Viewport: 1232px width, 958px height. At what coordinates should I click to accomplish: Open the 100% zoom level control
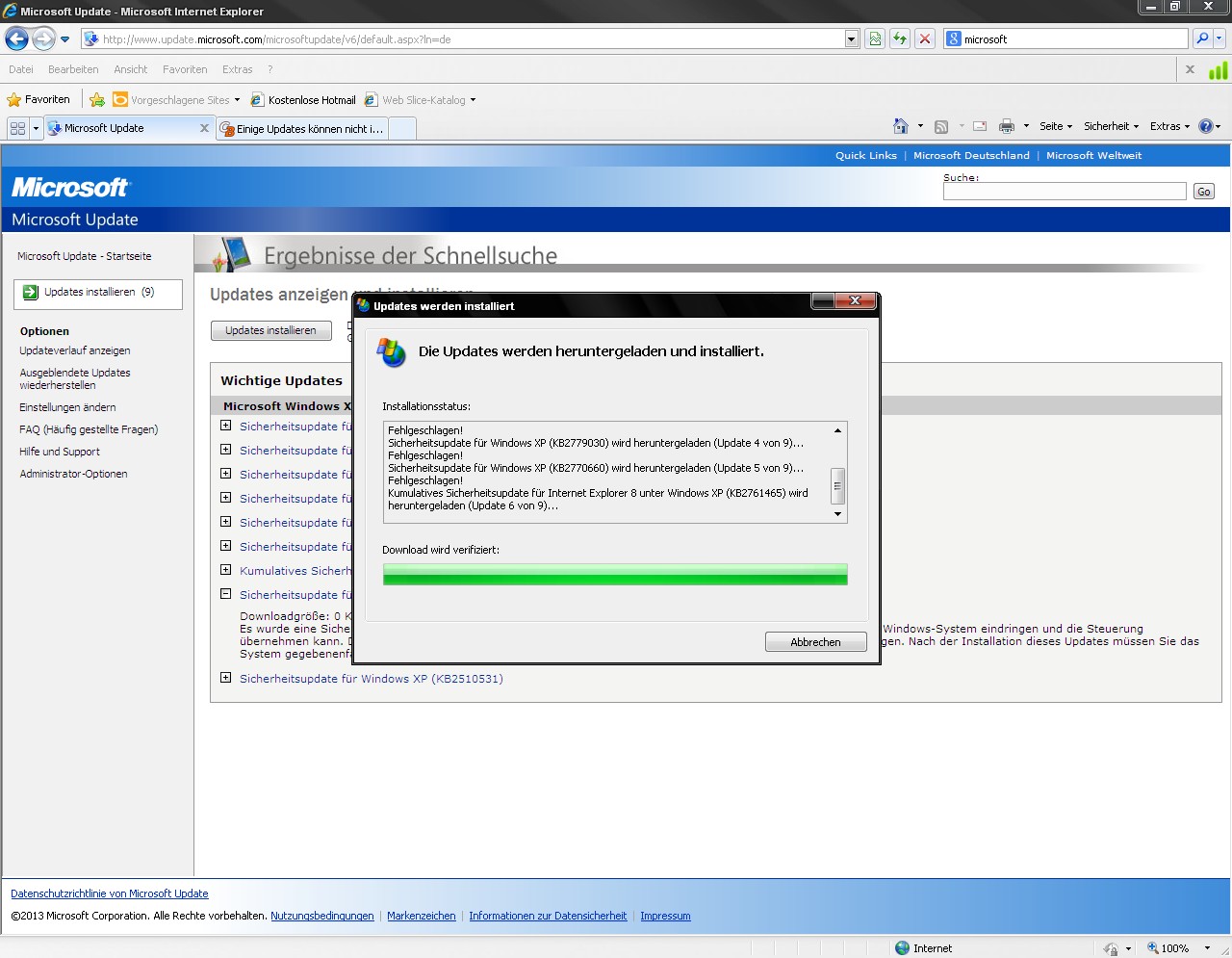(1179, 948)
